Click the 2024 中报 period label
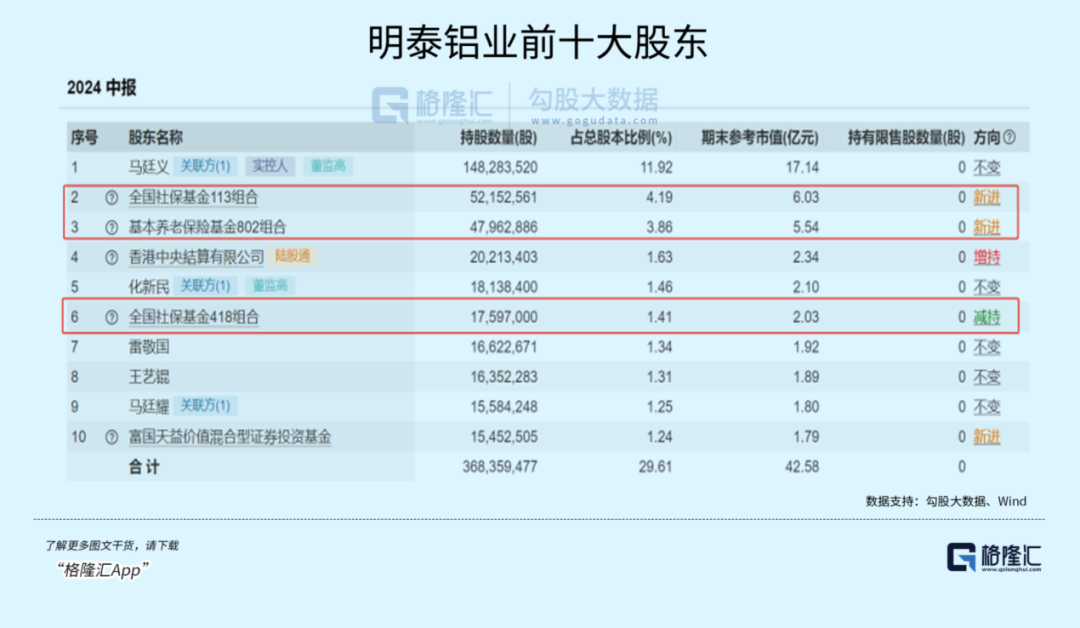This screenshot has height=628, width=1080. pyautogui.click(x=101, y=87)
